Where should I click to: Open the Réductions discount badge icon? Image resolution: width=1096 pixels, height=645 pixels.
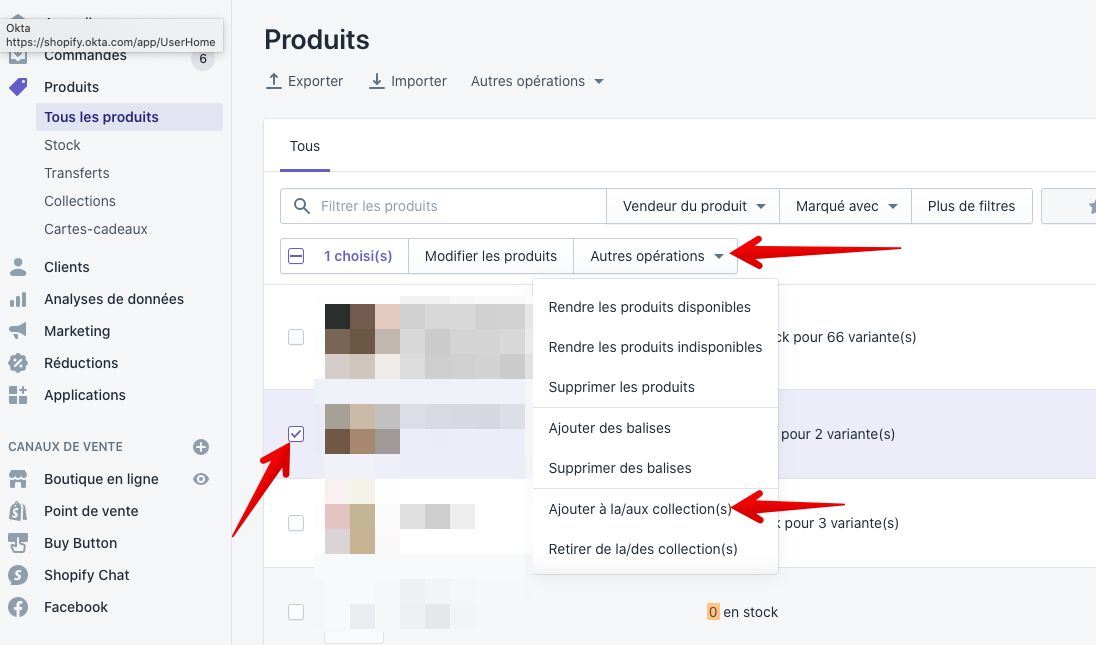[x=18, y=363]
